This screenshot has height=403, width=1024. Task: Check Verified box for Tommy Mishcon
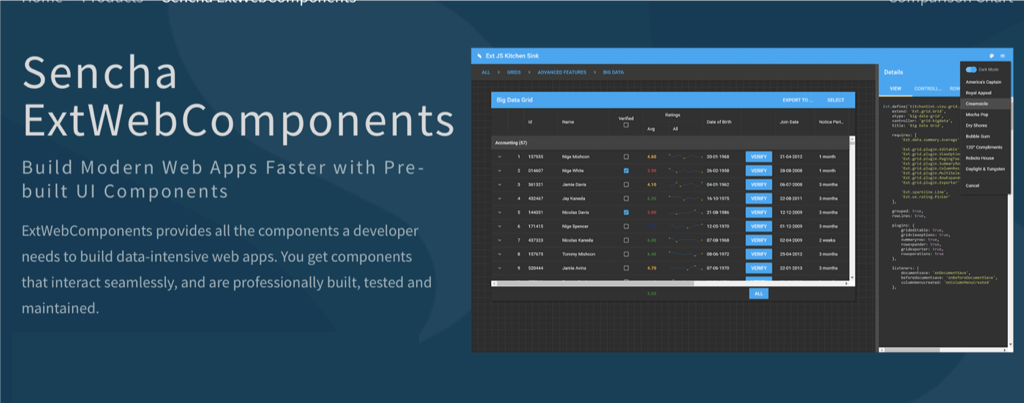click(626, 254)
